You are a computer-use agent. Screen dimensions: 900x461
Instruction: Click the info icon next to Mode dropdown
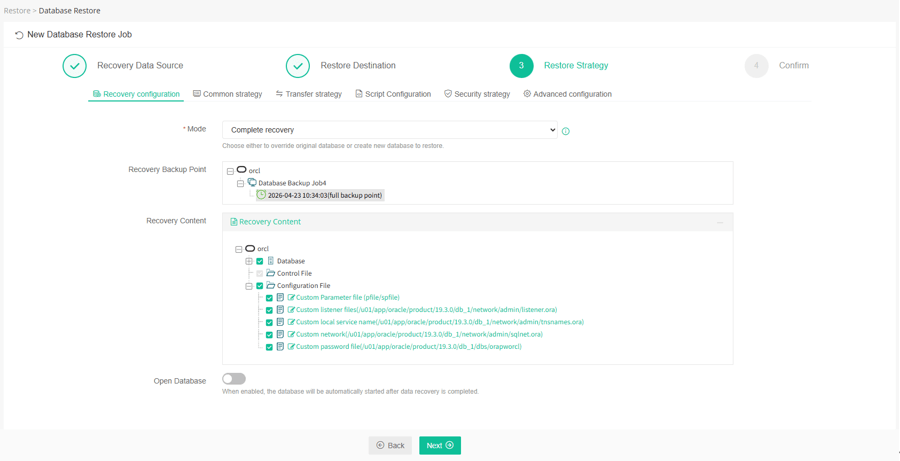(566, 131)
